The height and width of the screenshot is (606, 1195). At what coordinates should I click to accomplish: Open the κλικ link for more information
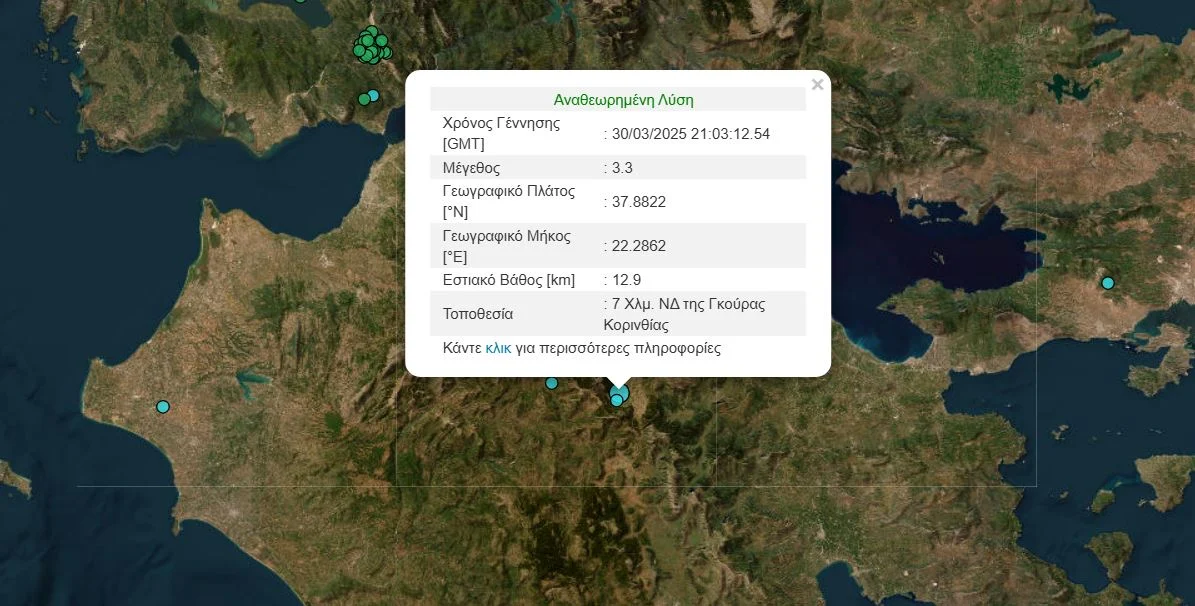498,349
